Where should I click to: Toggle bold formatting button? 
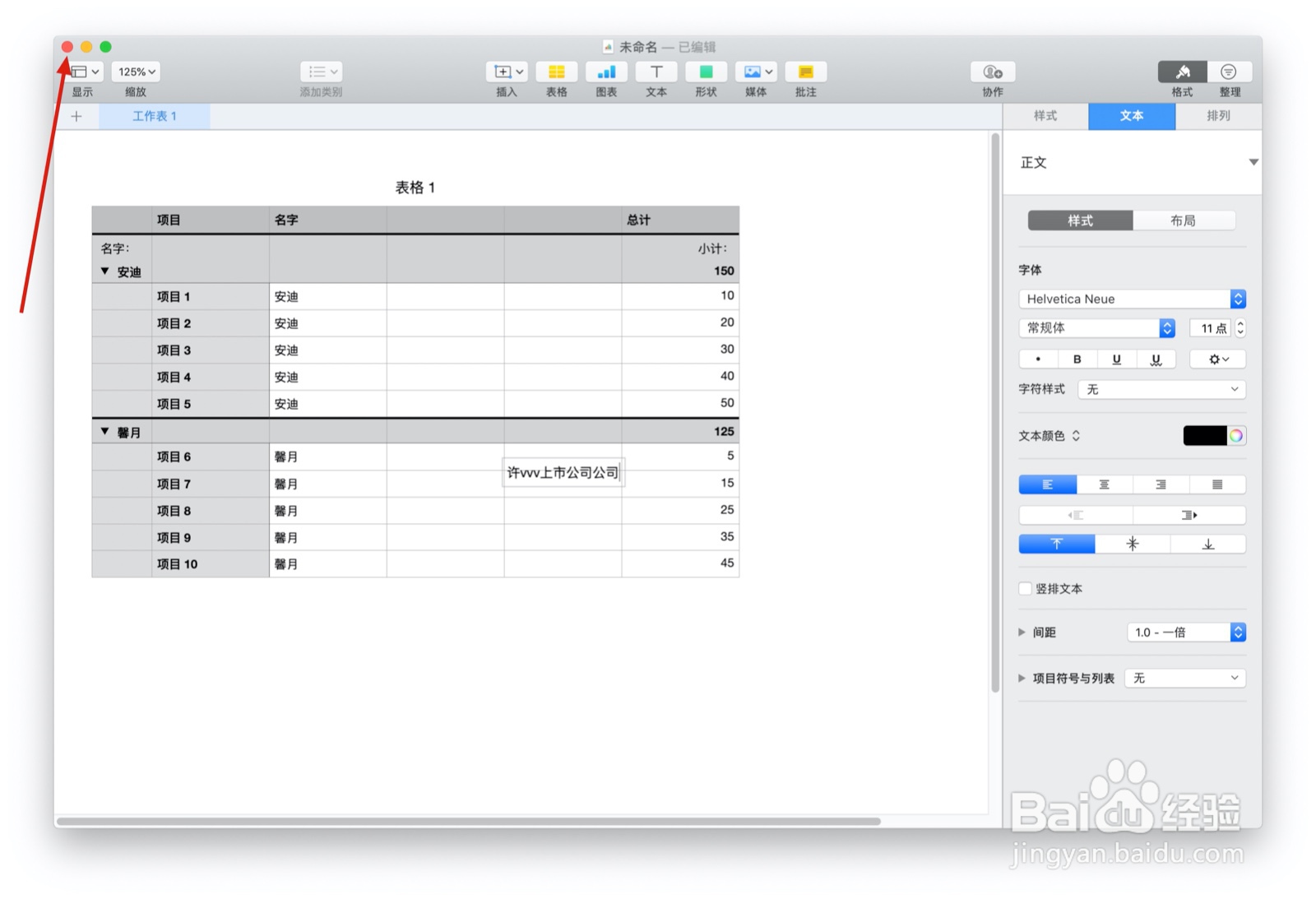pyautogui.click(x=1077, y=359)
